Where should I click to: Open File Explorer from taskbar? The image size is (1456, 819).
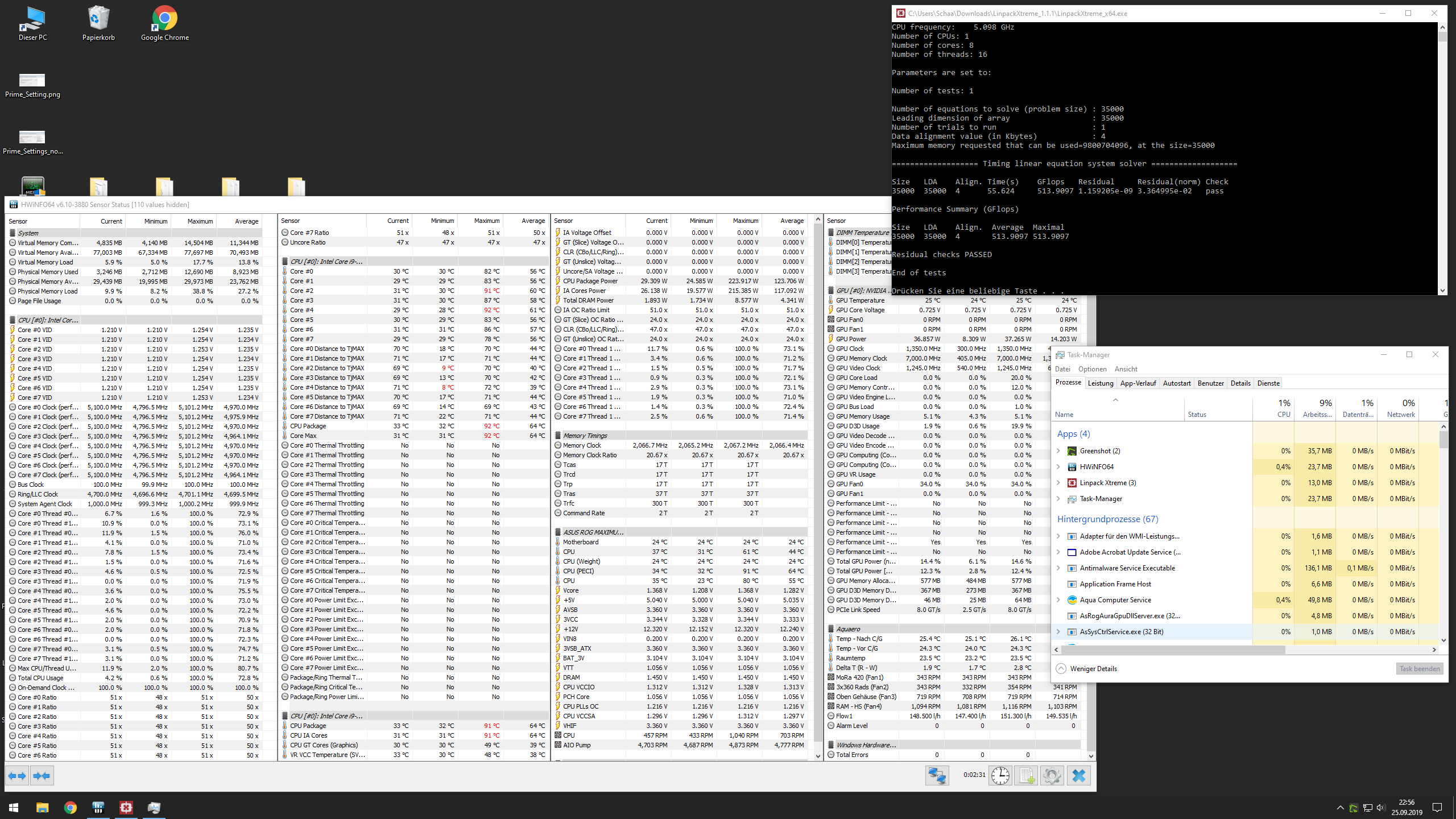(43, 808)
